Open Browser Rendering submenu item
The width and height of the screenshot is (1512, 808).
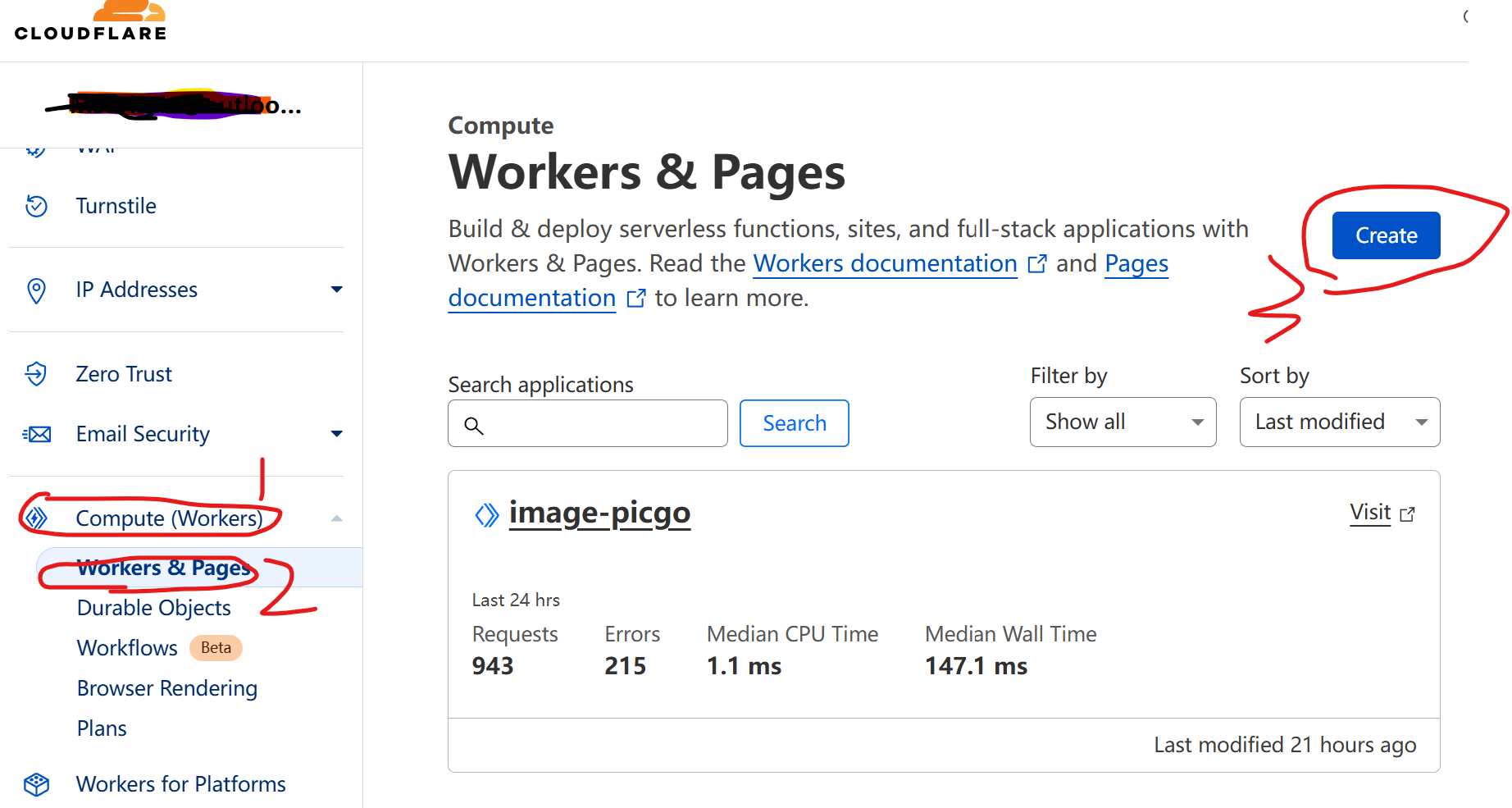167,688
